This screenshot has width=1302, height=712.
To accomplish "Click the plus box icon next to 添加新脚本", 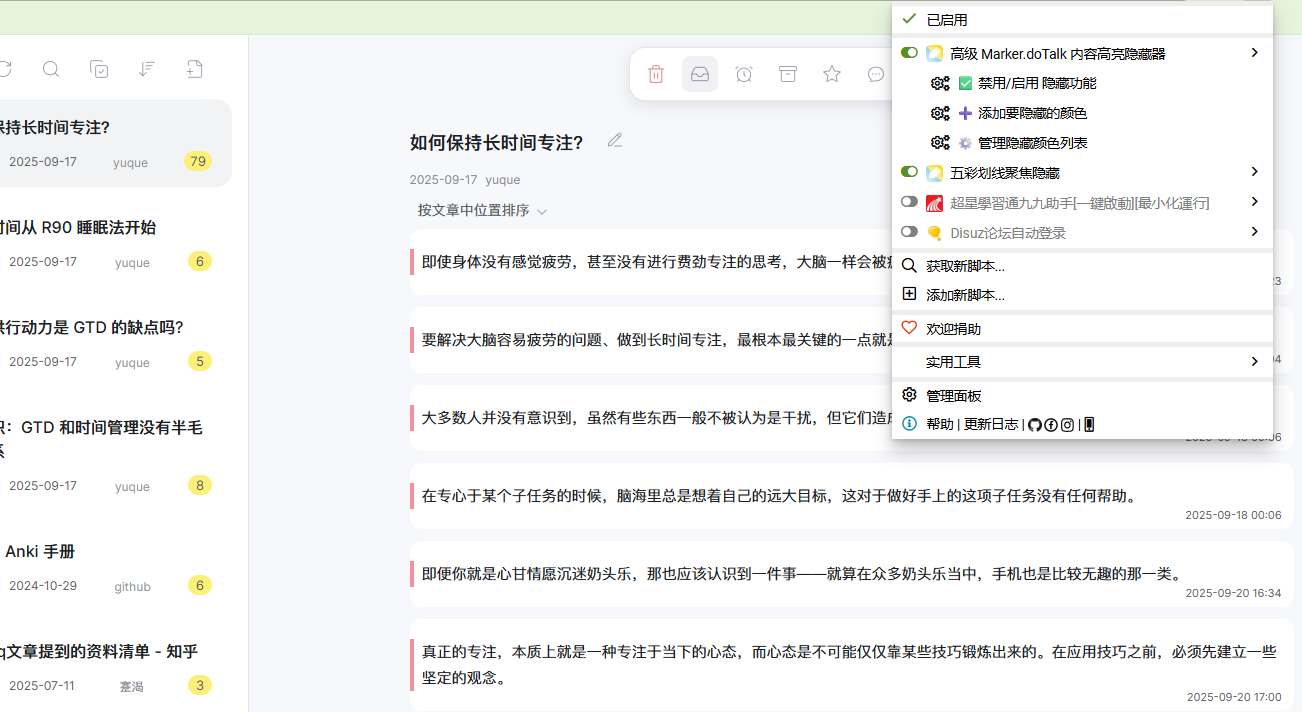I will click(909, 294).
